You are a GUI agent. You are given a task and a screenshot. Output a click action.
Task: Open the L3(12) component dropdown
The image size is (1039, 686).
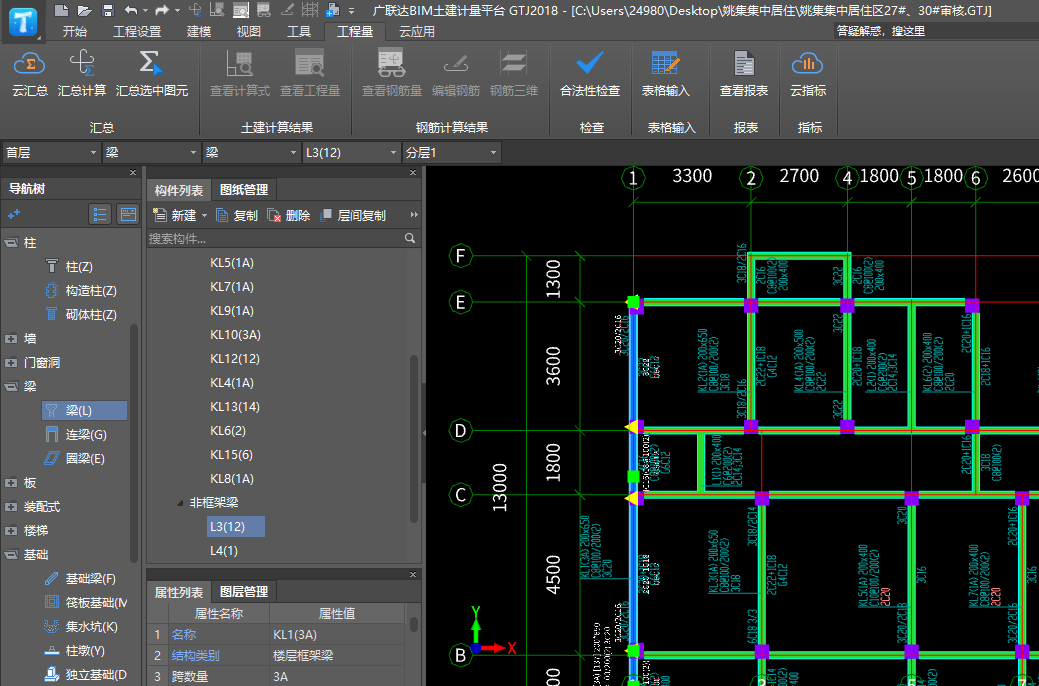[351, 152]
